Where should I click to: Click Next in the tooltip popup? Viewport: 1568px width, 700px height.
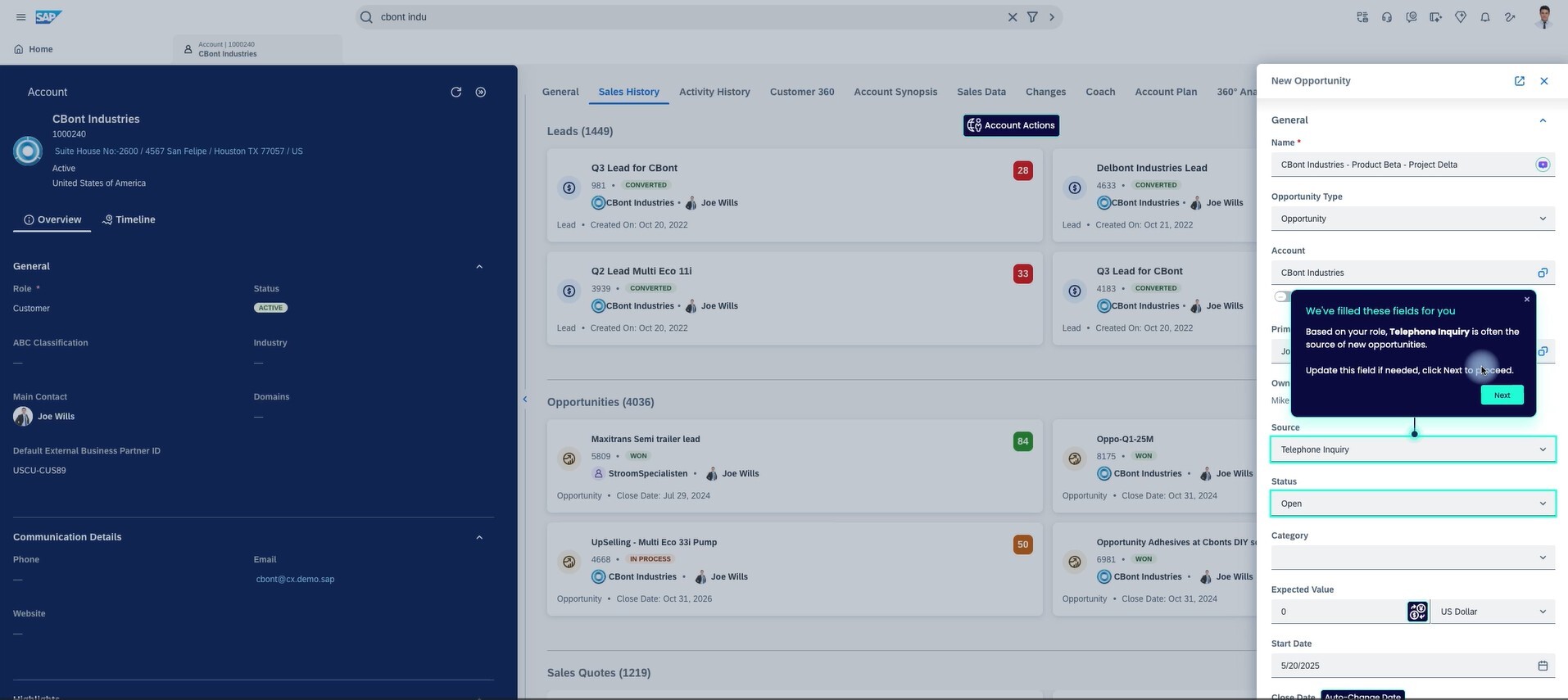pyautogui.click(x=1501, y=395)
